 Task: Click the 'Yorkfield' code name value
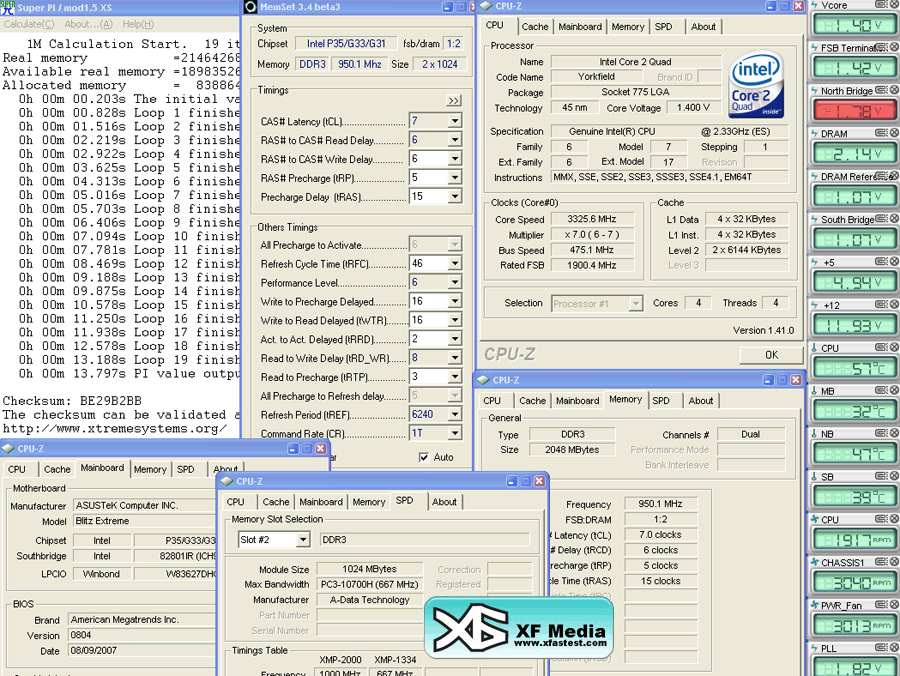click(596, 76)
